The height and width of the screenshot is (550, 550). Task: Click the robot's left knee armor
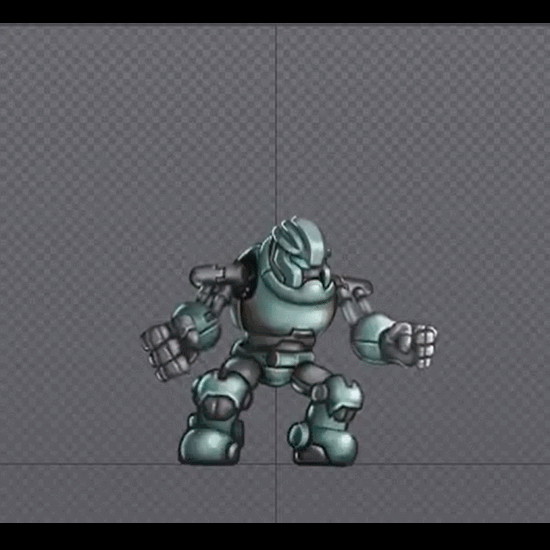(x=221, y=396)
